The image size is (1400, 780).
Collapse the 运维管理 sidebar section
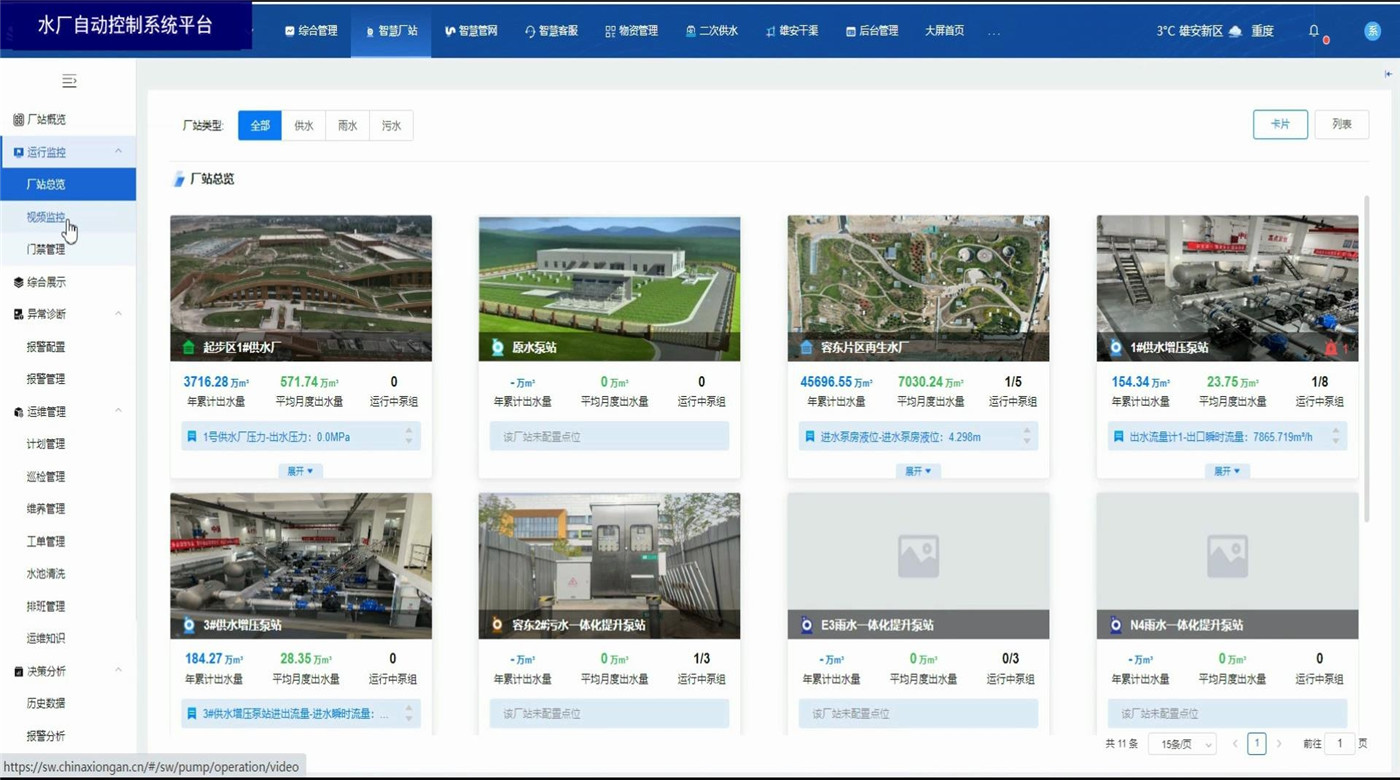point(118,411)
